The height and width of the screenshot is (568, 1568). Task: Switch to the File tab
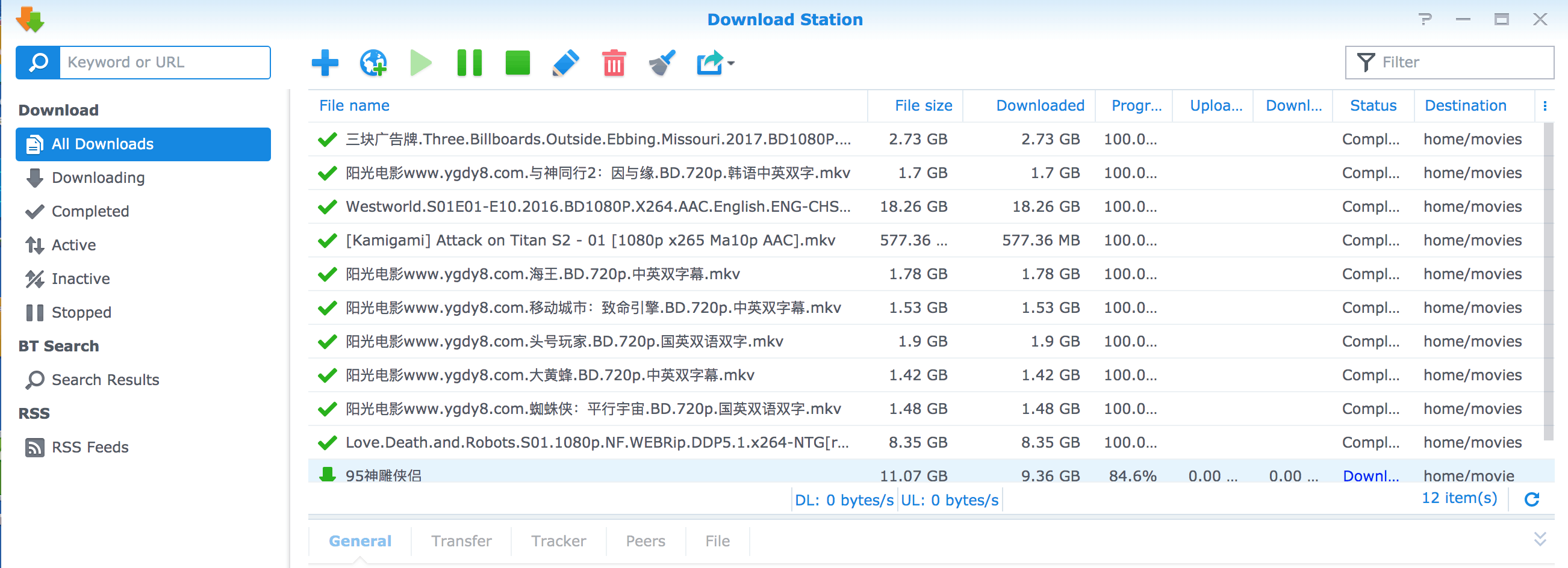coord(717,541)
